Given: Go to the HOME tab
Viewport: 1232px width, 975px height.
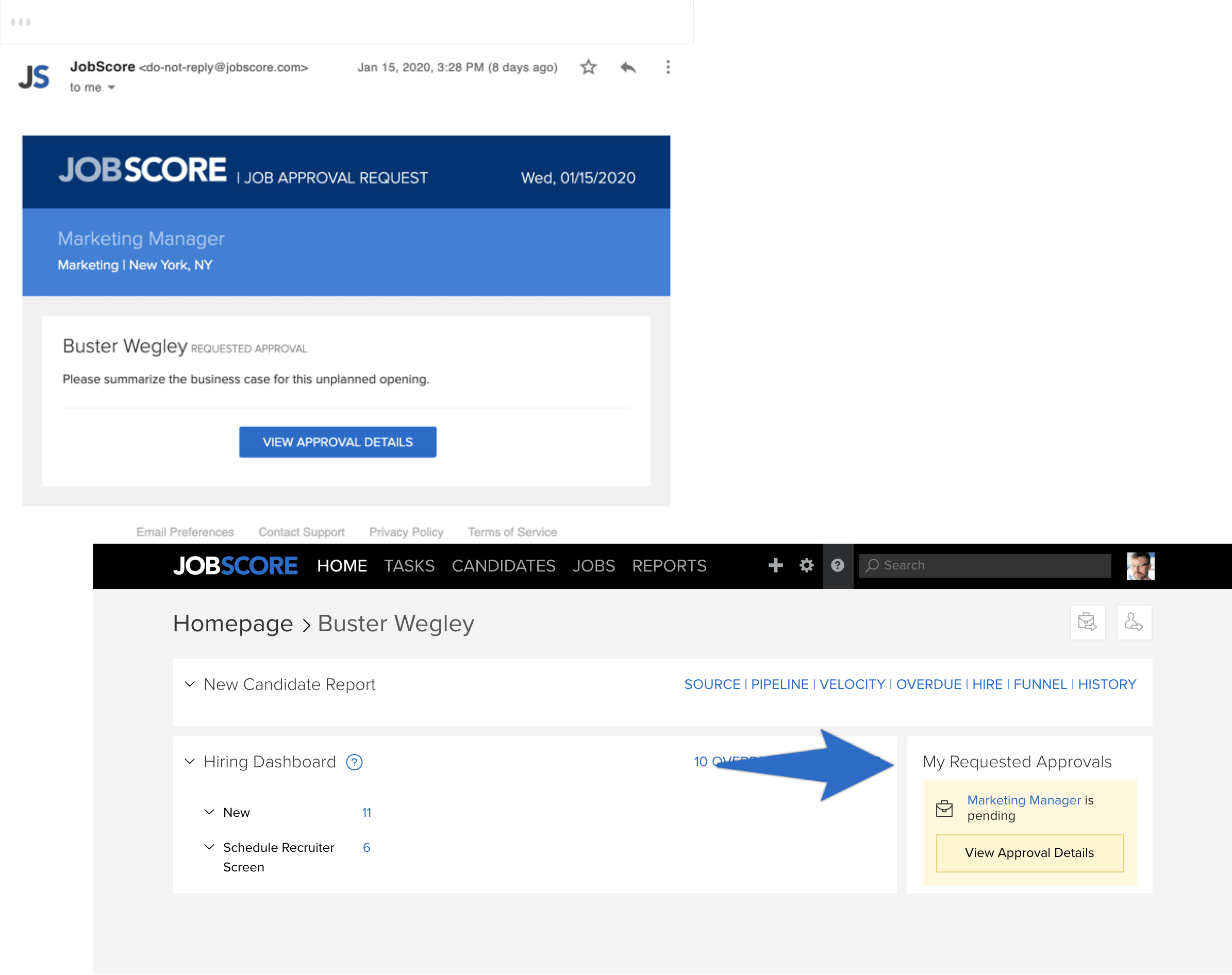Looking at the screenshot, I should (x=342, y=566).
